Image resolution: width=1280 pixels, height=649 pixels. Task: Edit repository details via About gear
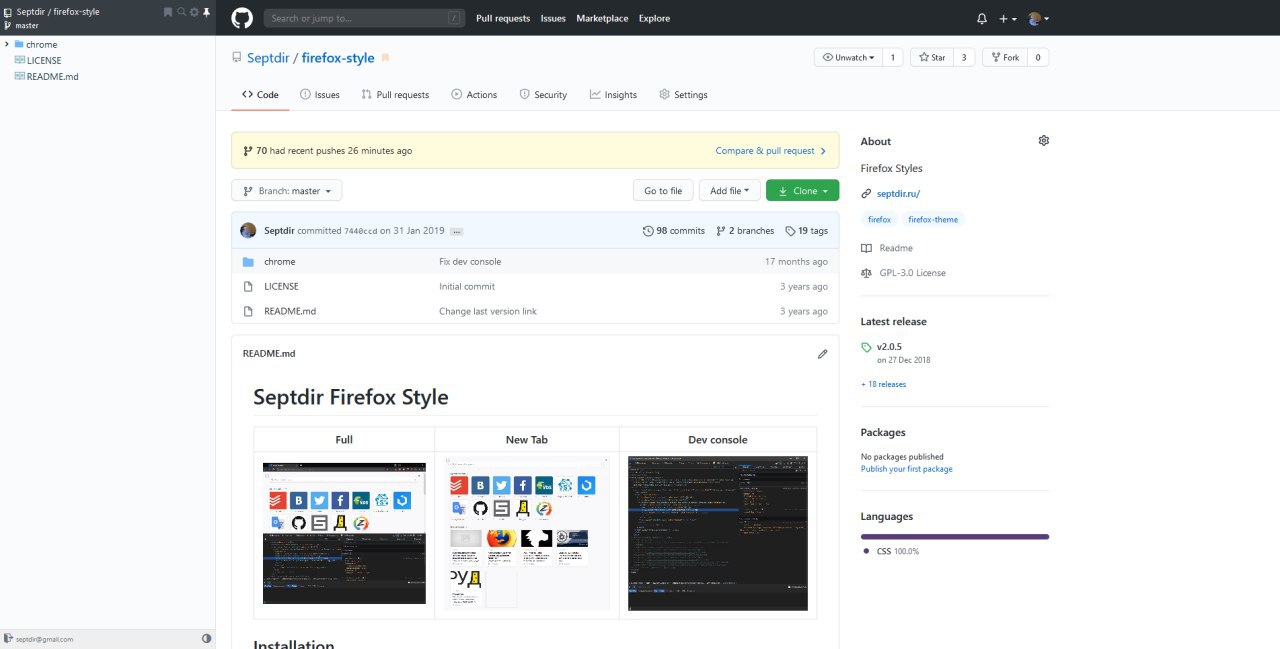click(x=1043, y=141)
